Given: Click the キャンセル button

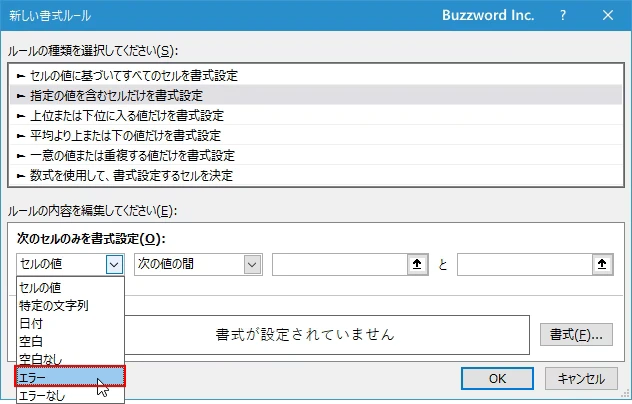Looking at the screenshot, I should point(581,379).
